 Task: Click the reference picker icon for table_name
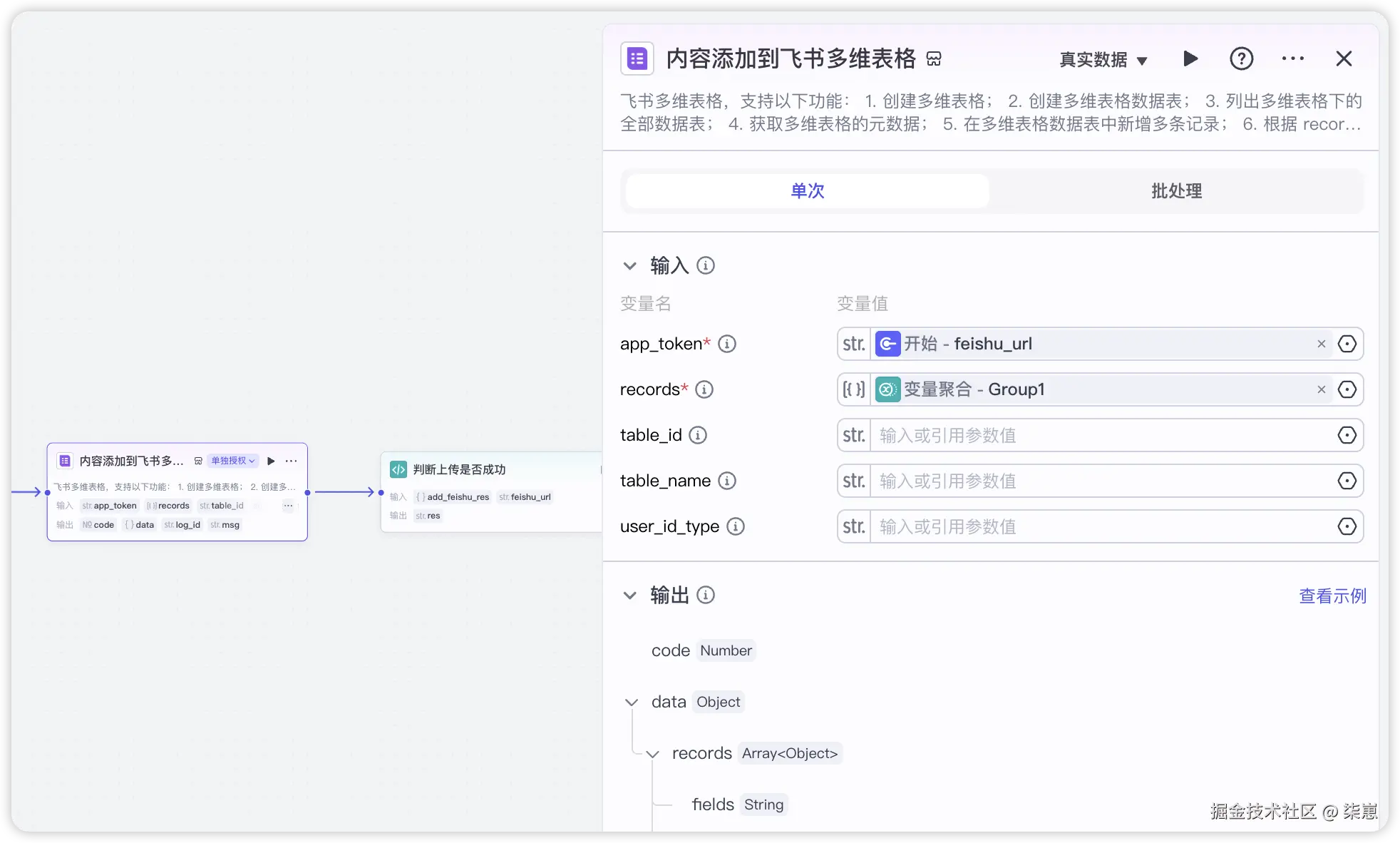[x=1347, y=481]
